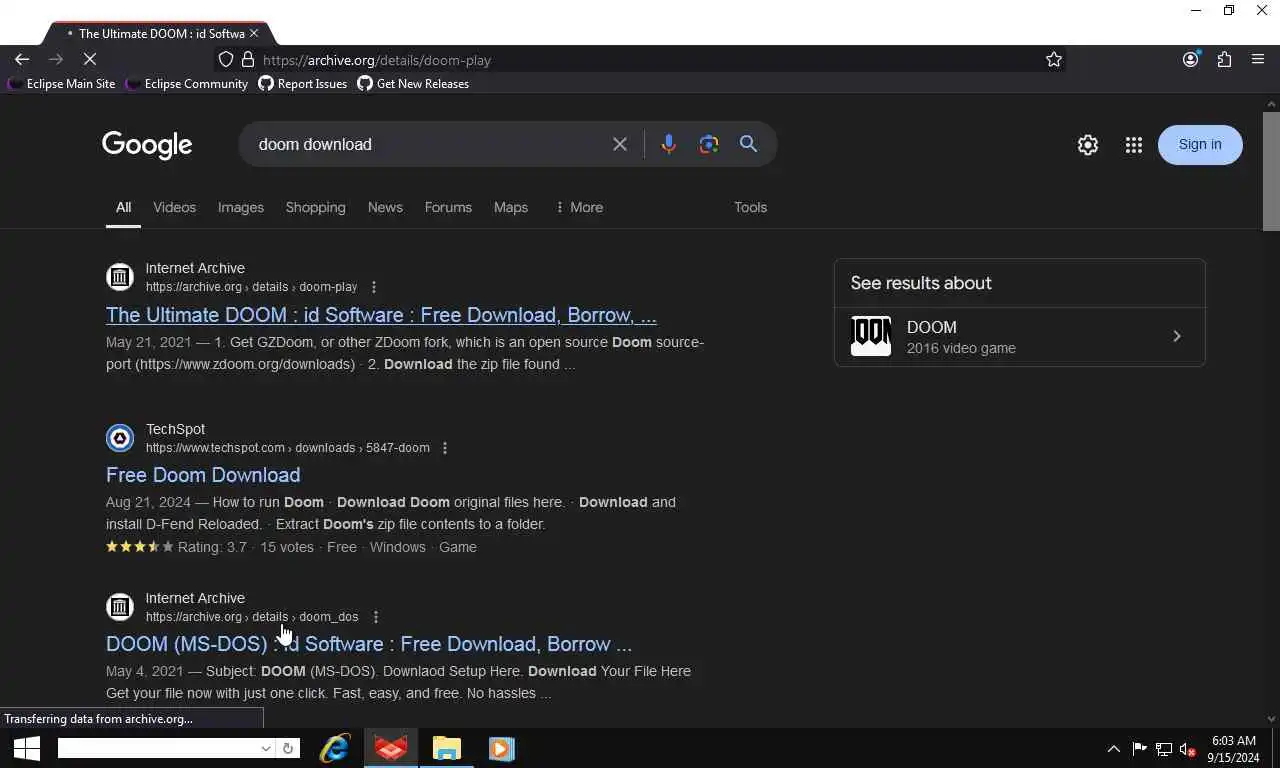This screenshot has height=768, width=1280.
Task: Open the browser hamburger menu
Action: [1258, 60]
